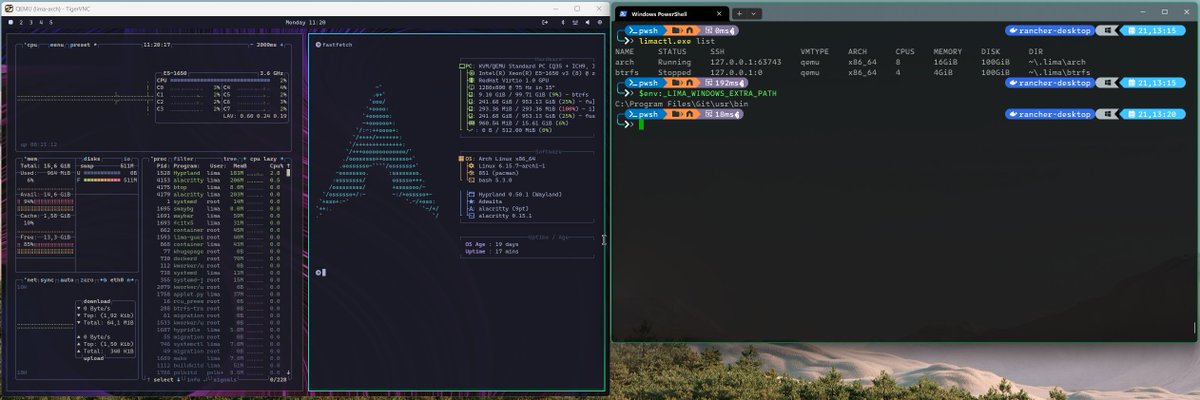Click 'Uptime : 17 mins' line in fastfetch
This screenshot has width=1200, height=400.
point(494,250)
